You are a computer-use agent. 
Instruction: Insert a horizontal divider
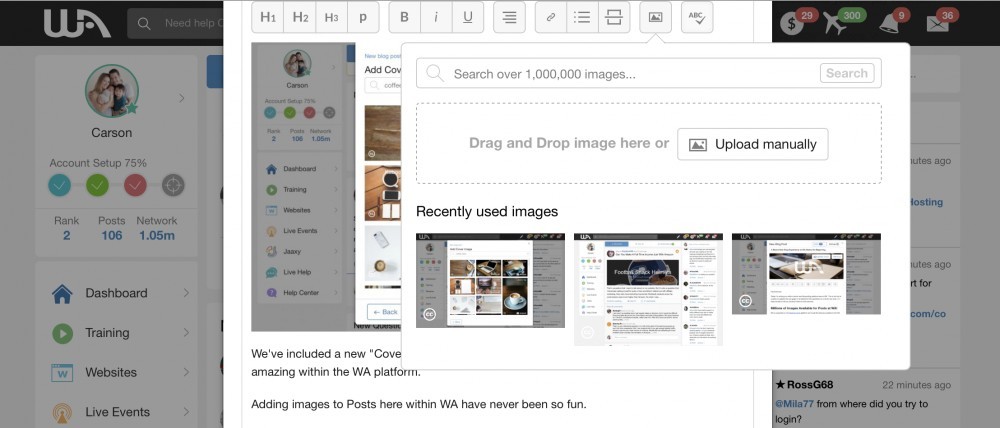coord(614,17)
